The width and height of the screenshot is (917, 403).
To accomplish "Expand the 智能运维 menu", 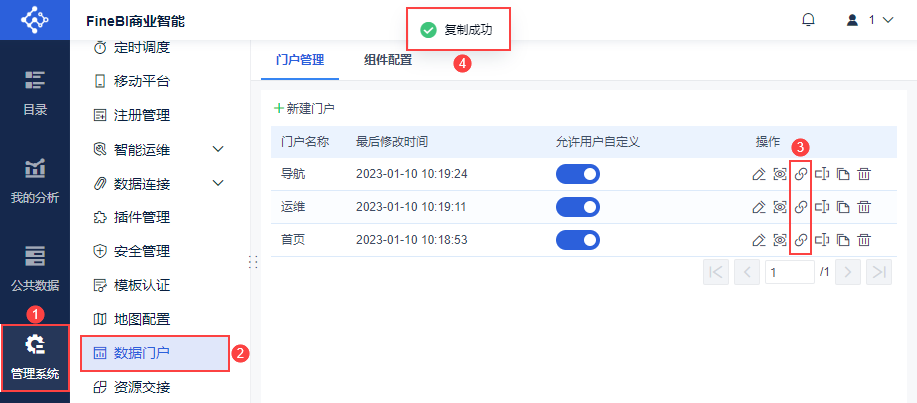I will coord(219,150).
